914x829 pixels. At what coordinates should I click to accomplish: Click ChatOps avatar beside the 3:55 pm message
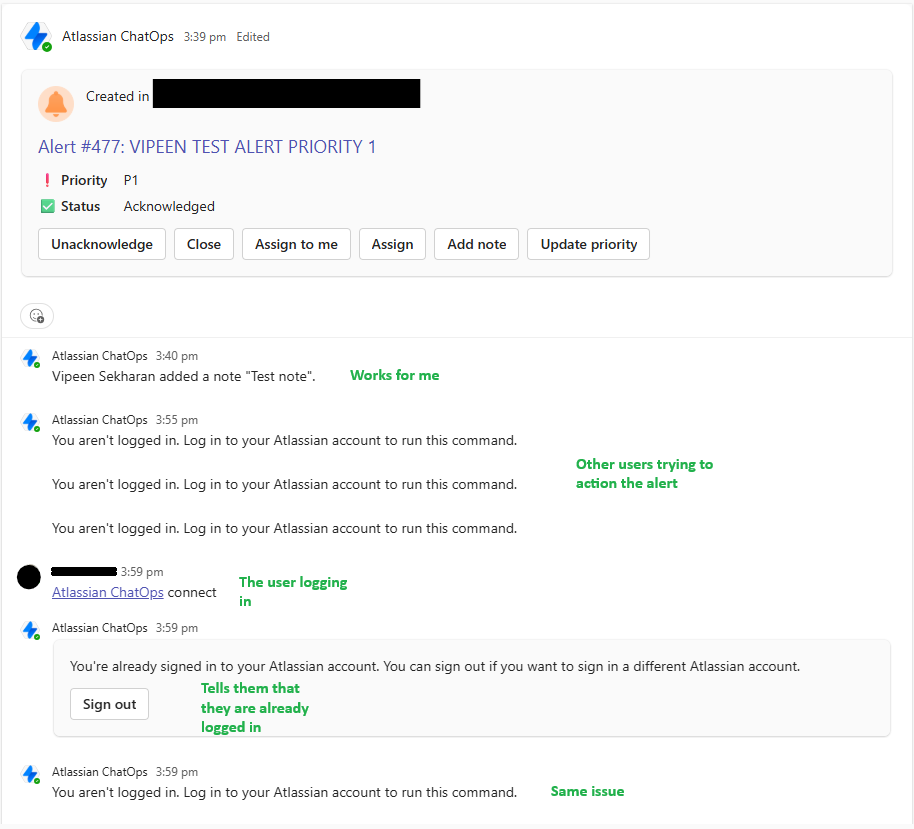[x=31, y=422]
